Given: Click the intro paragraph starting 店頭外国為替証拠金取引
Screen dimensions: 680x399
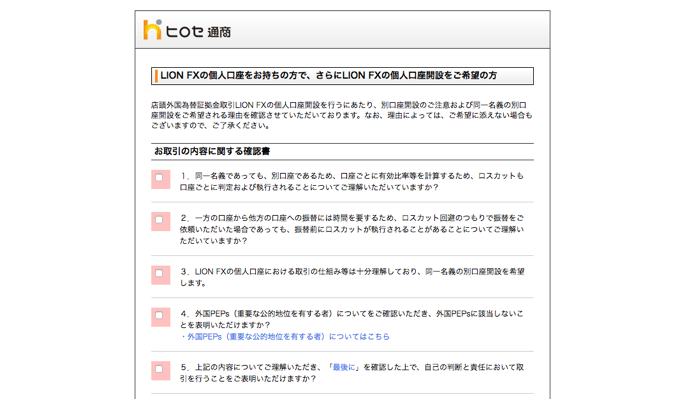Looking at the screenshot, I should (342, 115).
